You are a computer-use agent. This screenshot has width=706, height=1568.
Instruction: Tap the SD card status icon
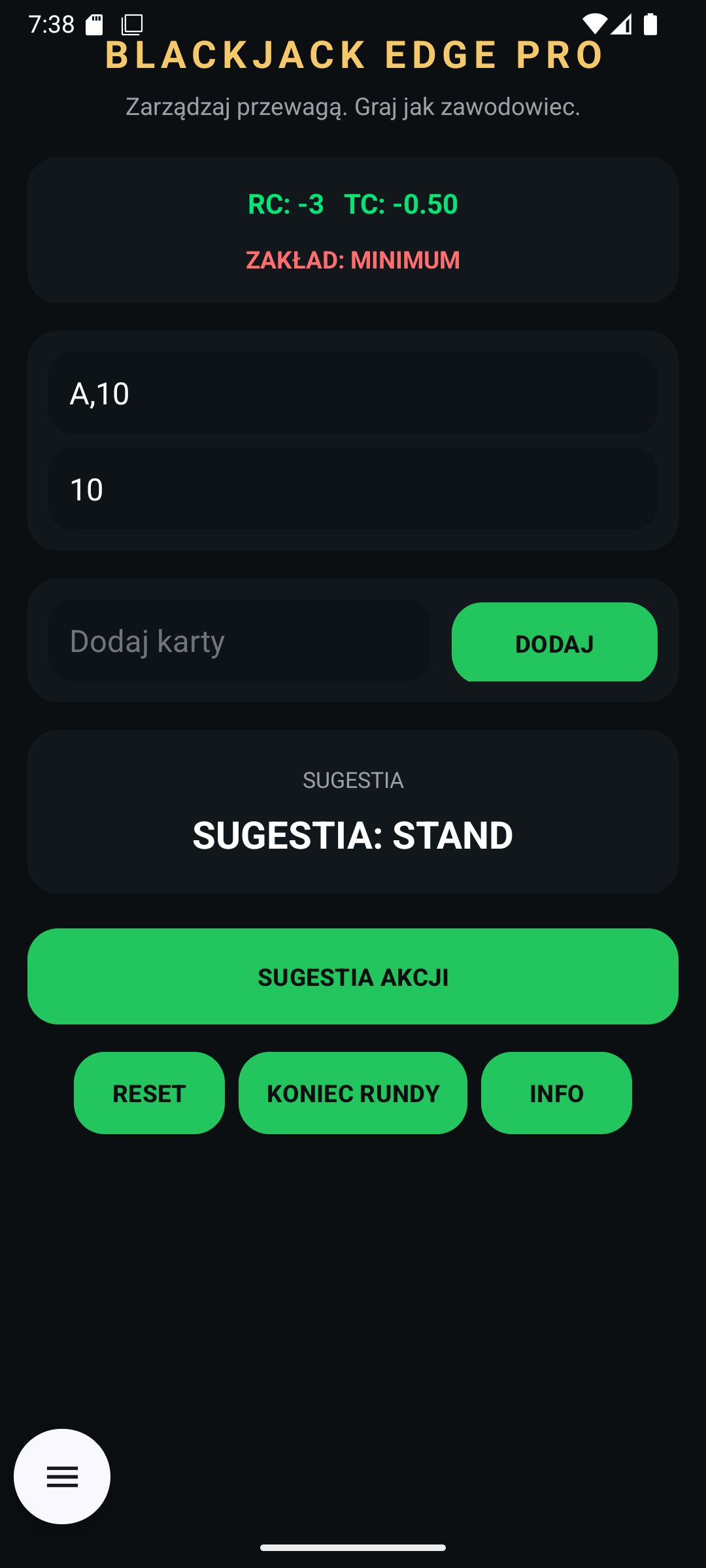point(95,25)
